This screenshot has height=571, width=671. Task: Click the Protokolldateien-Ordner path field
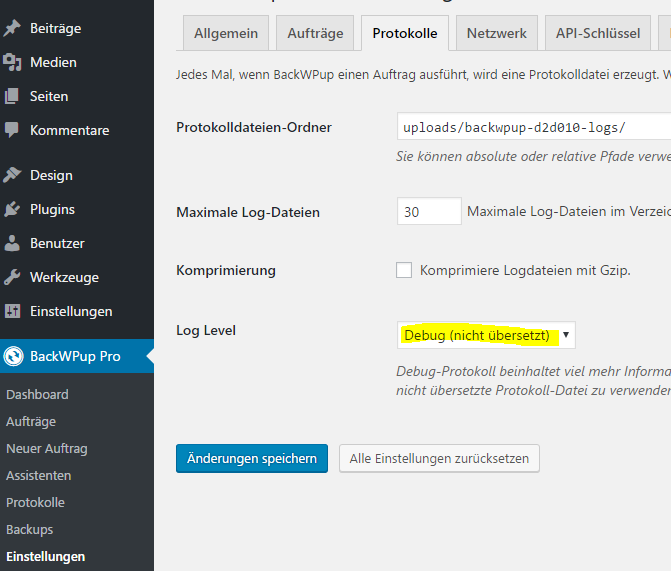coord(534,127)
